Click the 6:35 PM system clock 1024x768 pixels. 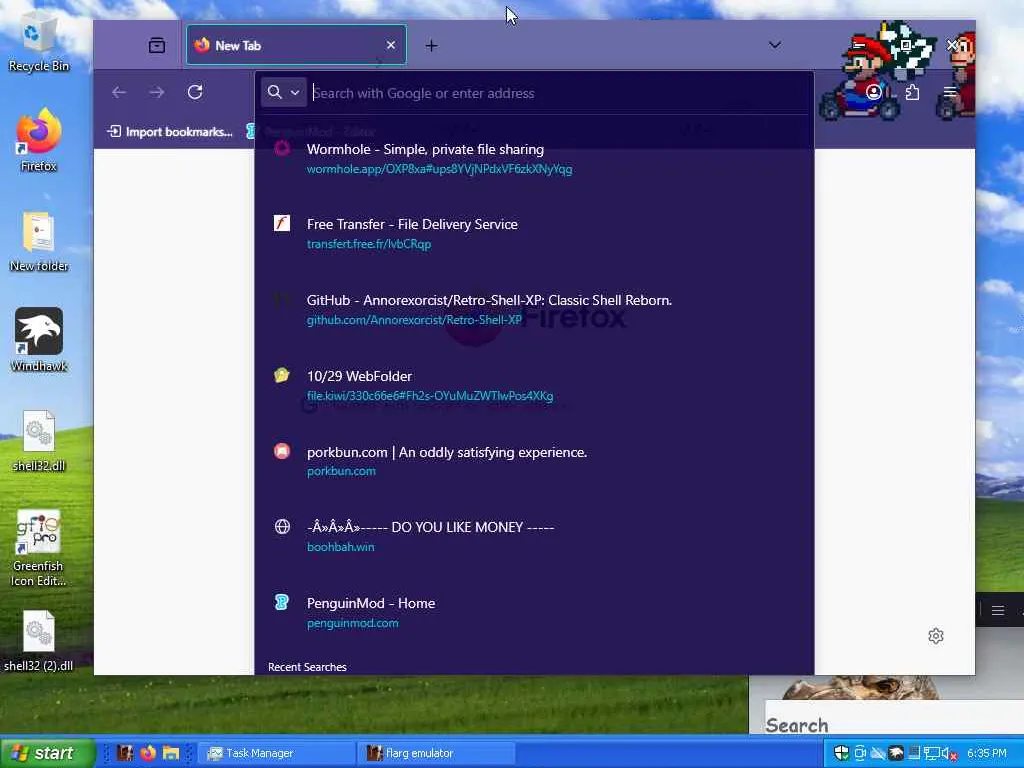987,753
